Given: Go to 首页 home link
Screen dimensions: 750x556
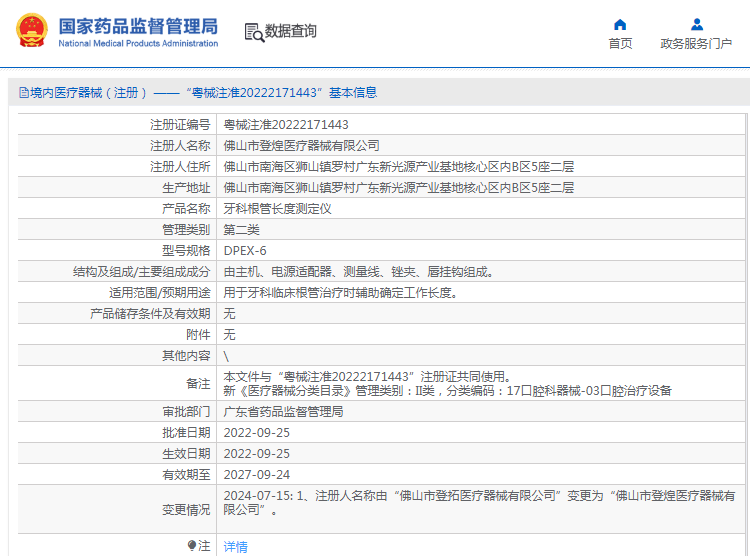Looking at the screenshot, I should [620, 44].
